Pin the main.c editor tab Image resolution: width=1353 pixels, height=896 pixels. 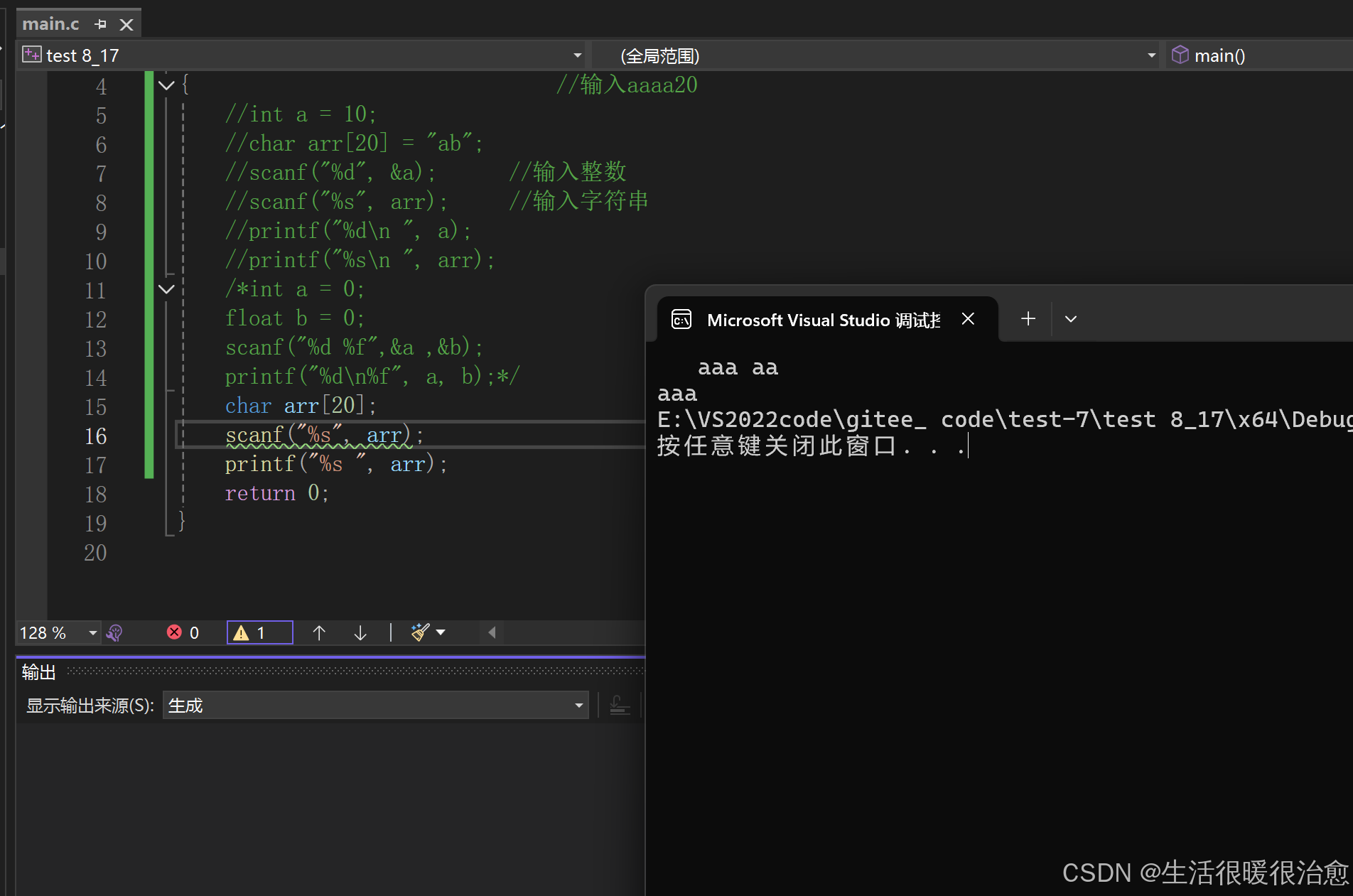[x=100, y=25]
